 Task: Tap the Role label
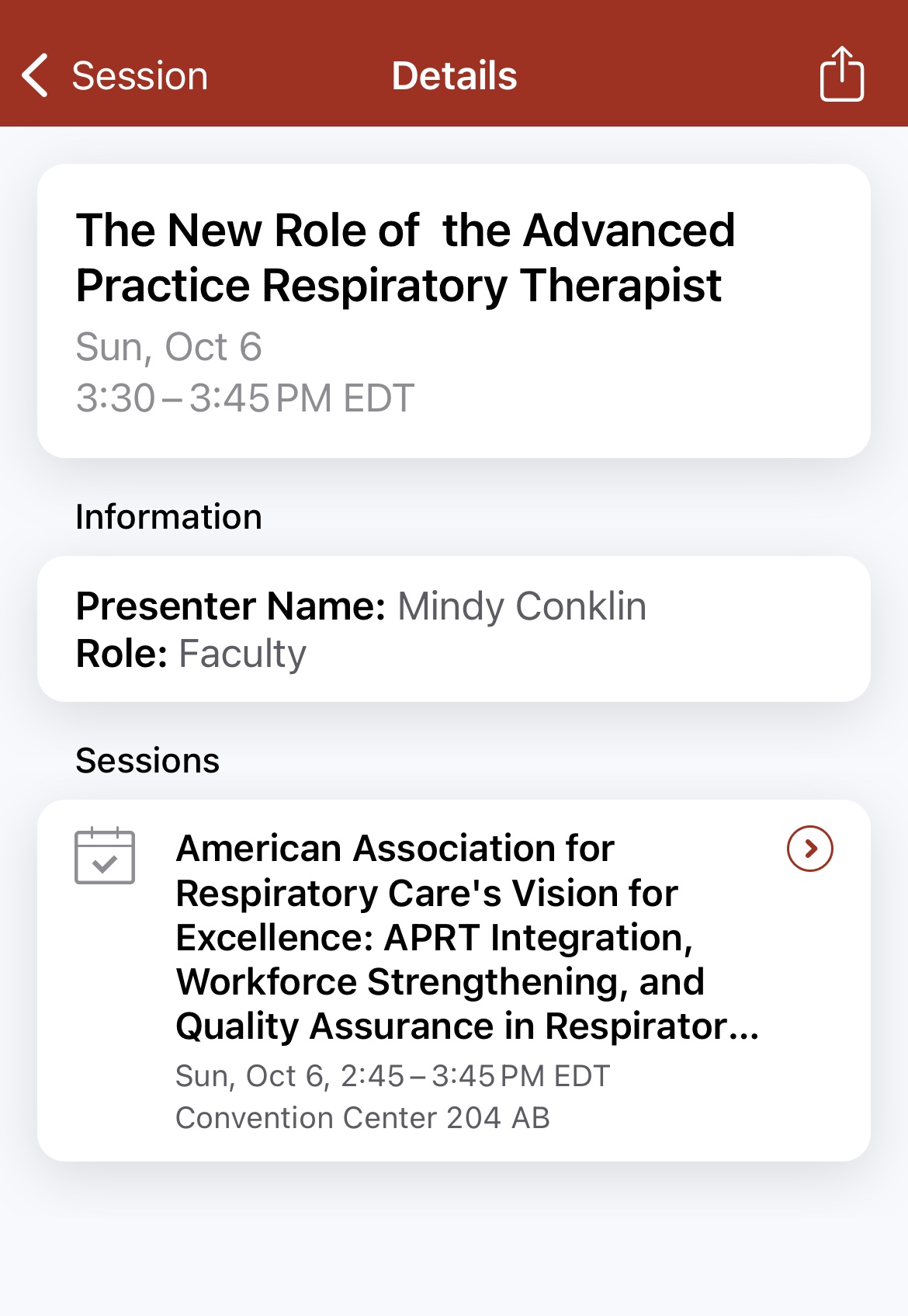pyautogui.click(x=122, y=654)
